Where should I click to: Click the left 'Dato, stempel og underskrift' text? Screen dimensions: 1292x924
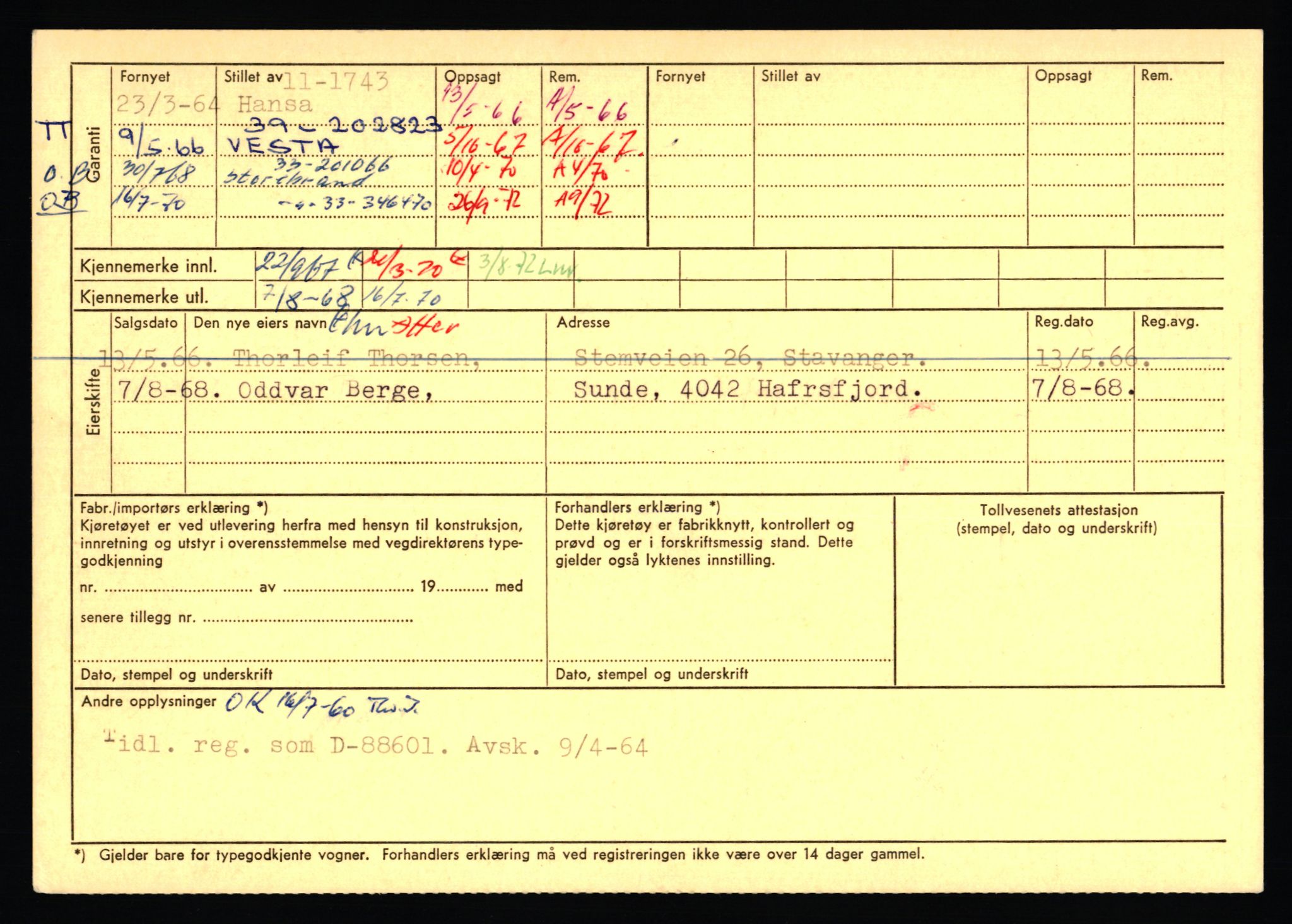(x=177, y=675)
